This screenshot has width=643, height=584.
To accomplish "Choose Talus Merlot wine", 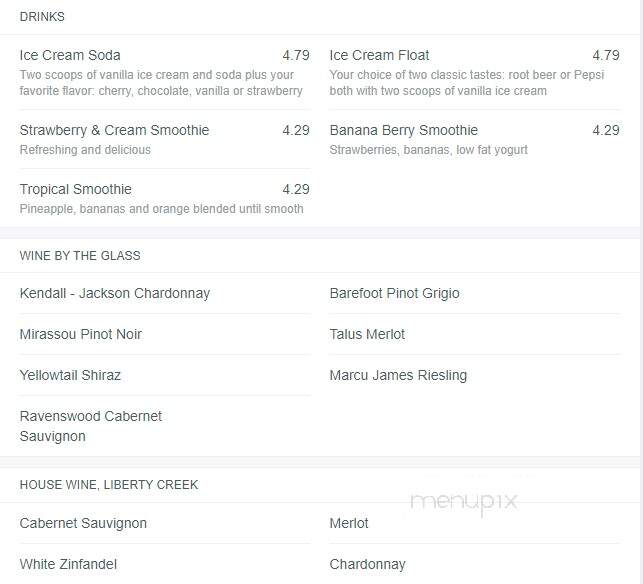I will click(367, 334).
